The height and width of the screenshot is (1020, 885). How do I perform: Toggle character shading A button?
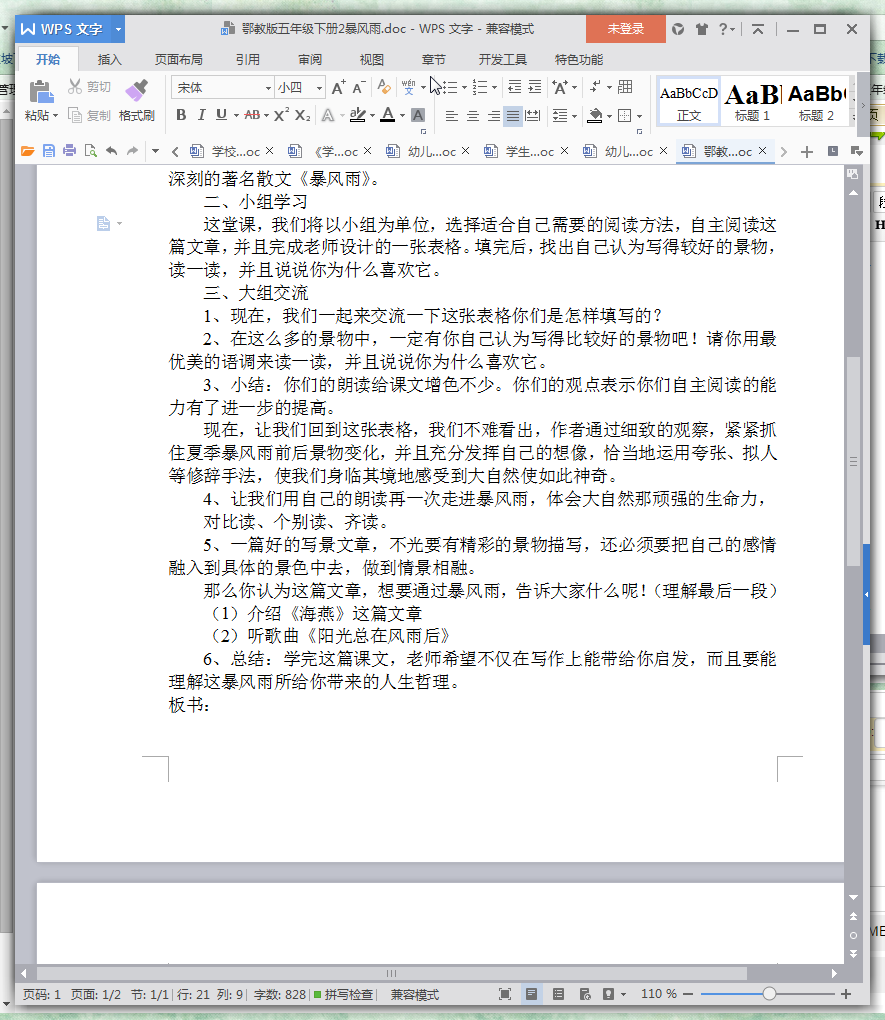coord(418,115)
